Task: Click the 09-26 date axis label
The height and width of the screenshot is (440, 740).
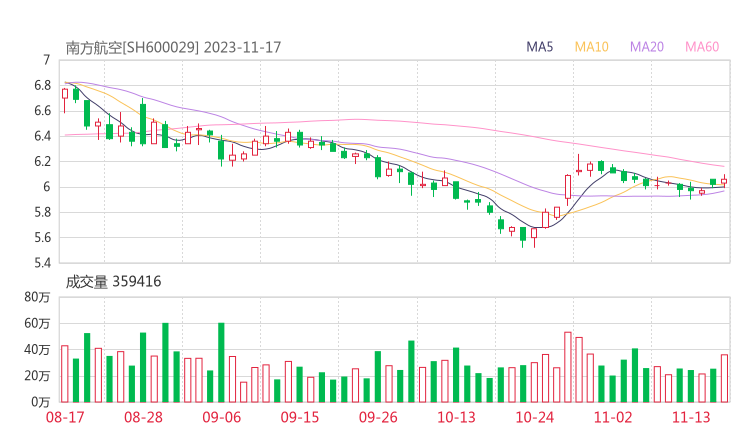Action: [378, 417]
